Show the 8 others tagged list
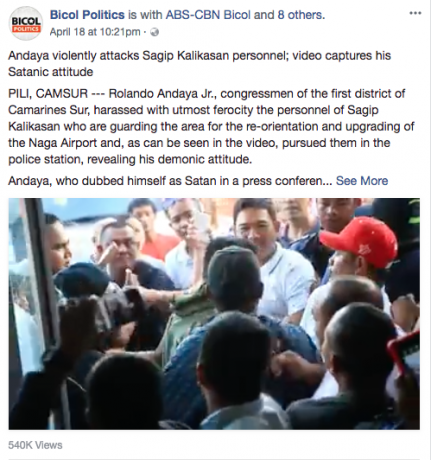The width and height of the screenshot is (431, 460). (x=300, y=15)
